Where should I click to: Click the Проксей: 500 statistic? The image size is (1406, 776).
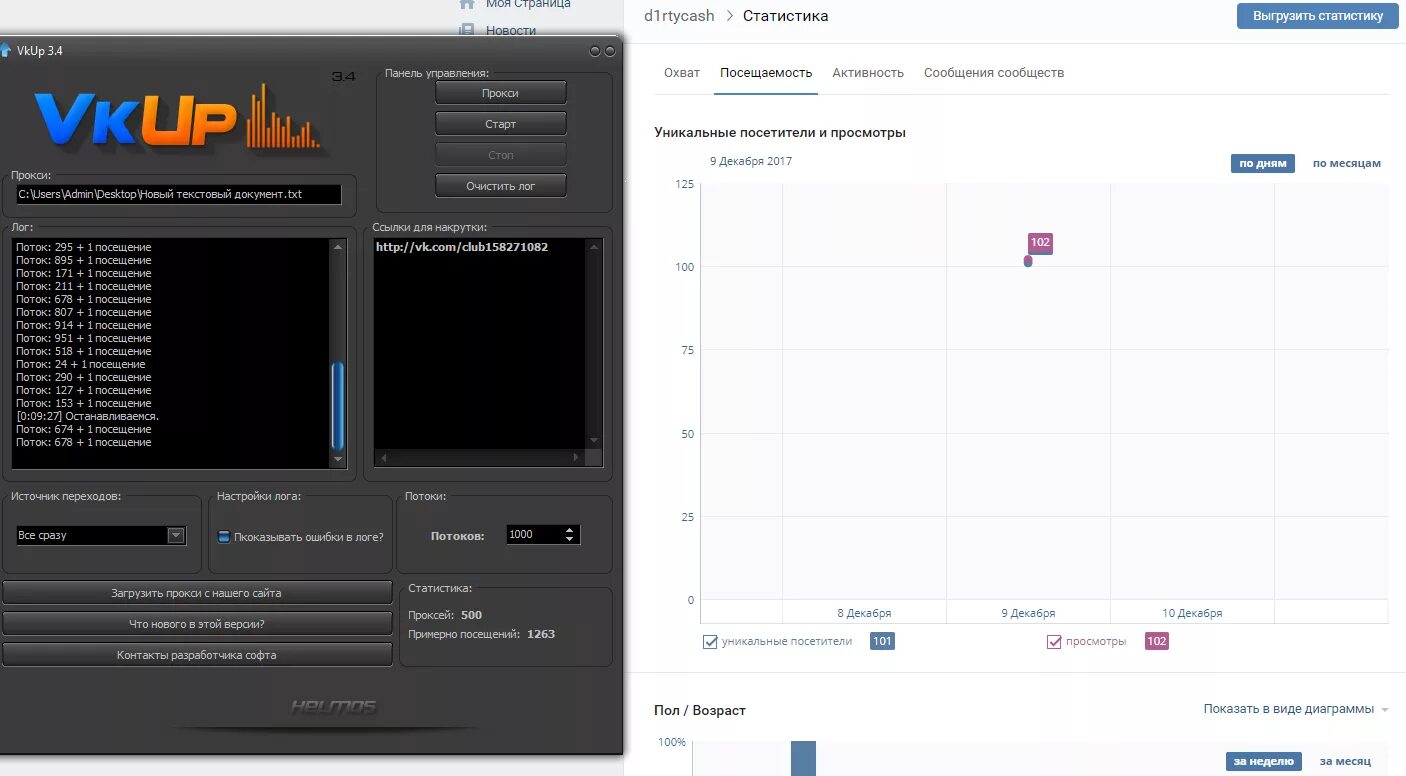445,615
